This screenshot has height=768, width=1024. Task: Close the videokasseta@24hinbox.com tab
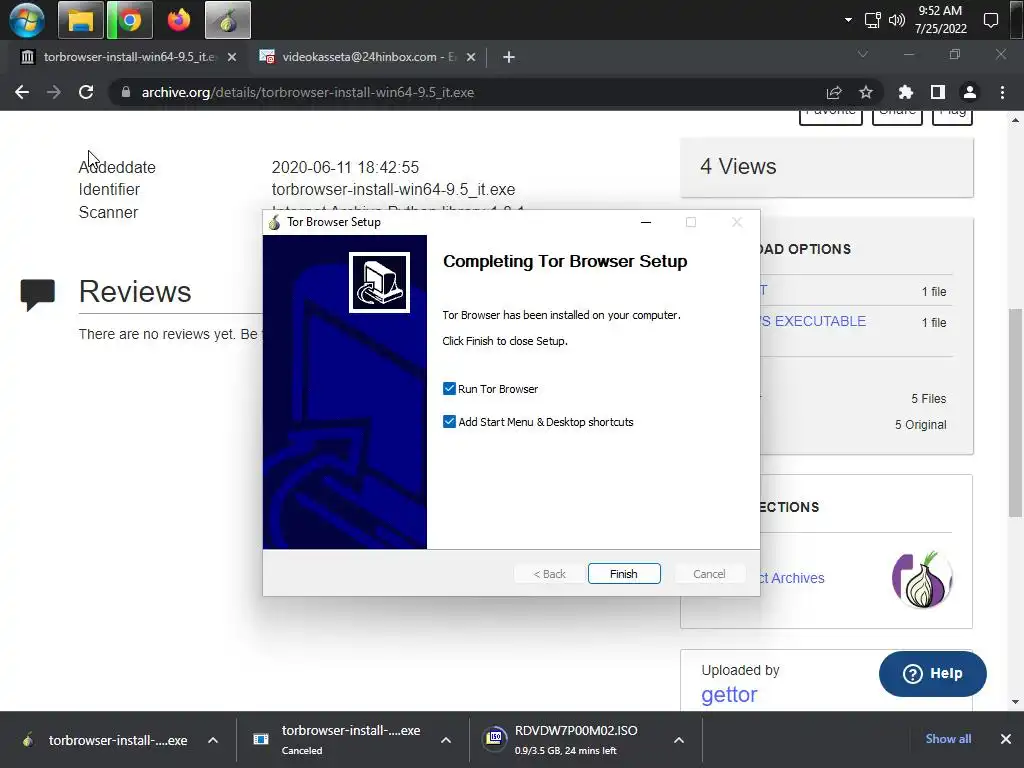471,57
